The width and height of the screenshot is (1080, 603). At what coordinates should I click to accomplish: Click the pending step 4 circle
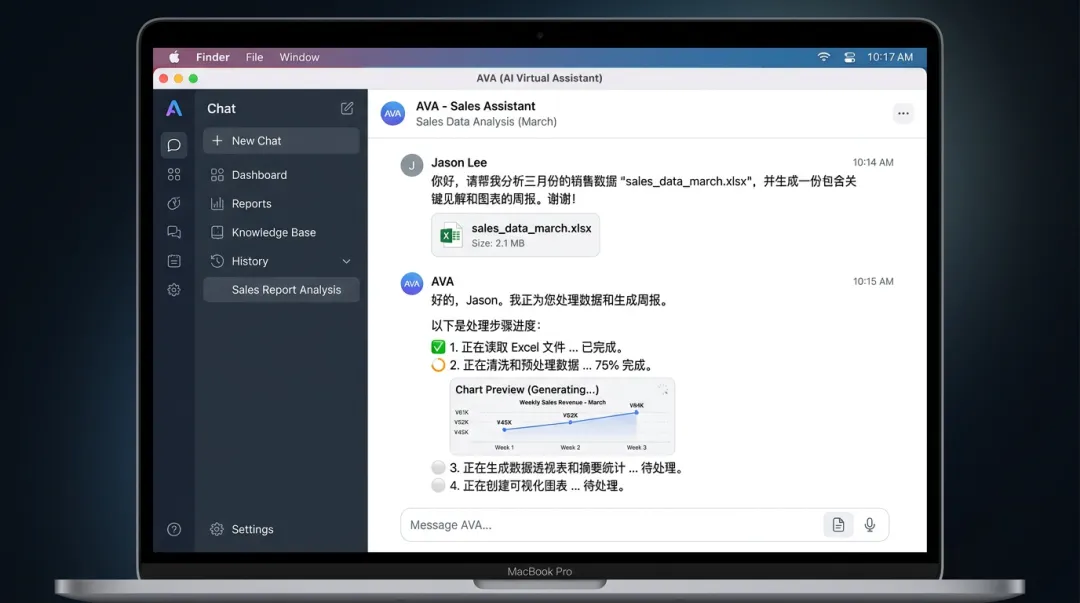point(438,485)
